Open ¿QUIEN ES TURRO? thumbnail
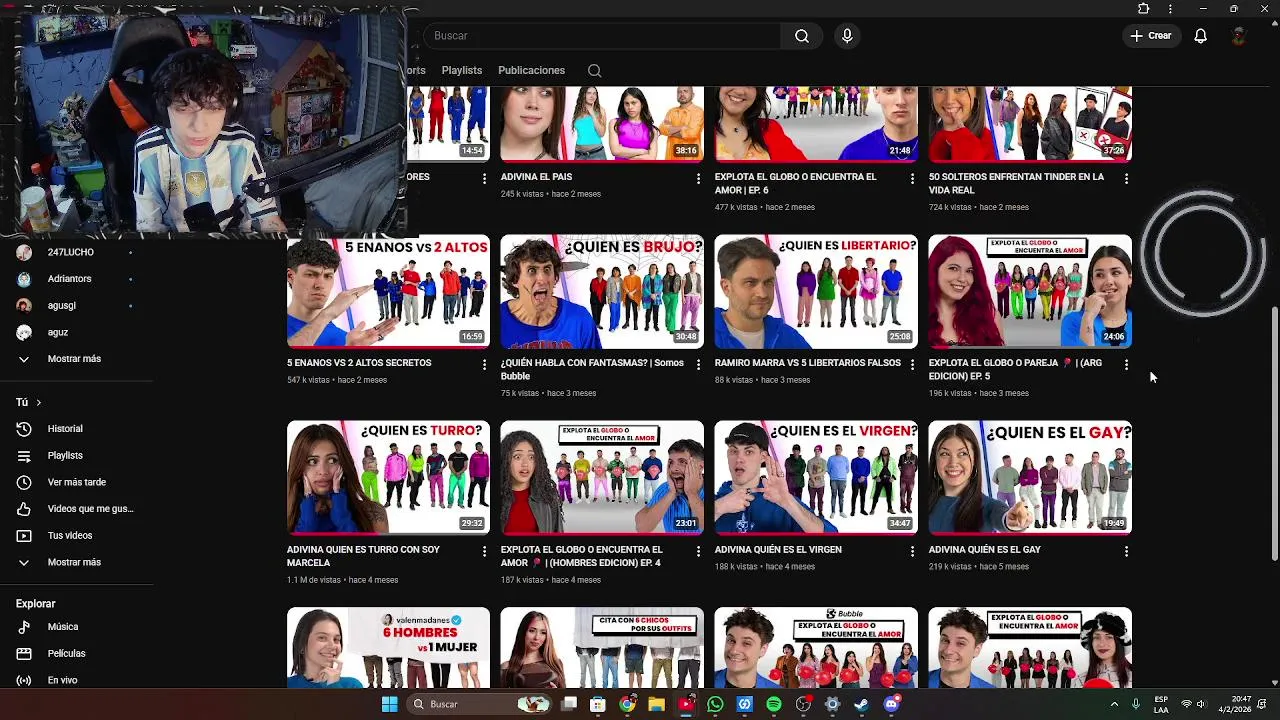Screen dimensions: 1280x720 (388, 477)
